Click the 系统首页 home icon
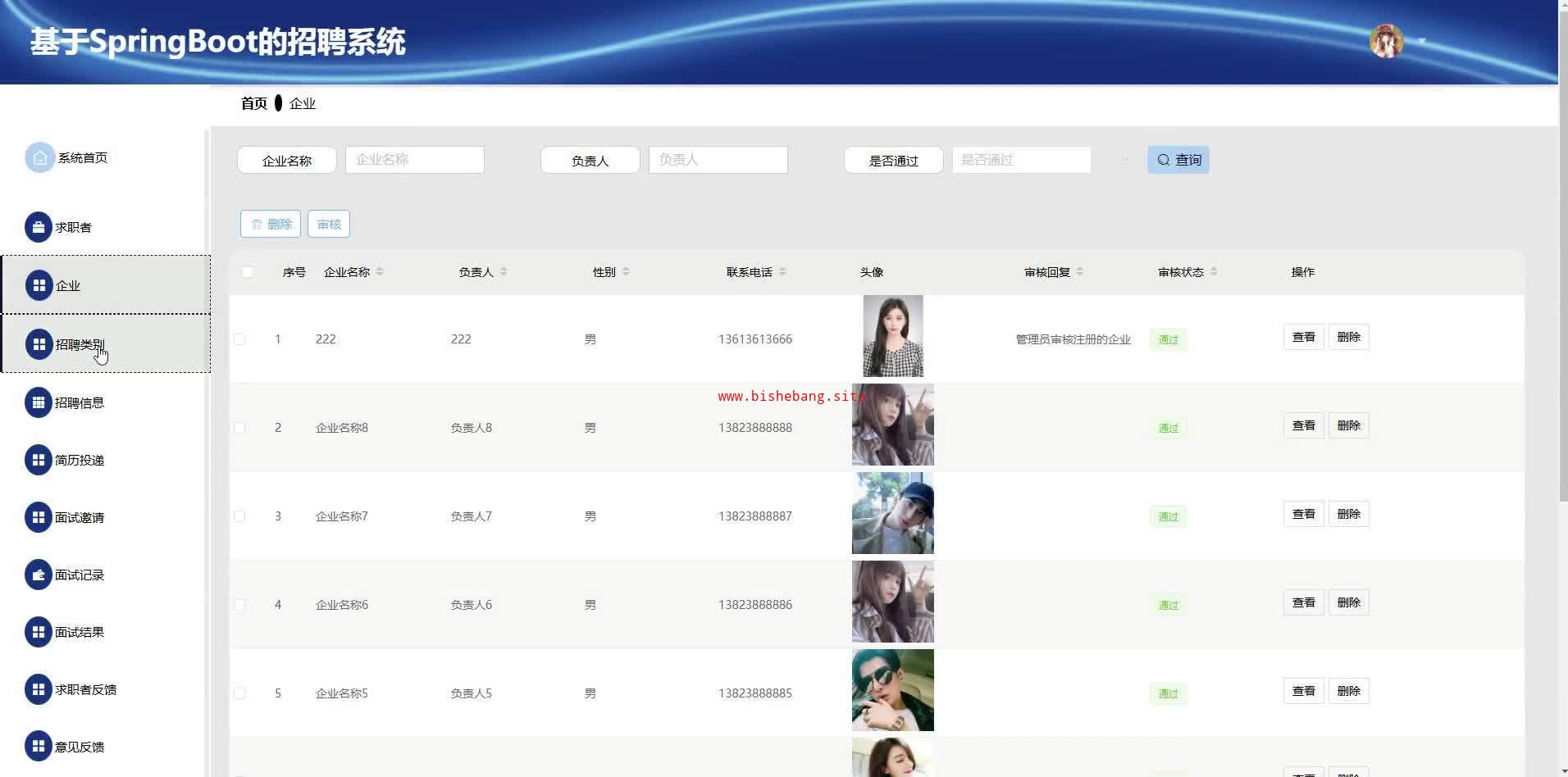 coord(39,158)
